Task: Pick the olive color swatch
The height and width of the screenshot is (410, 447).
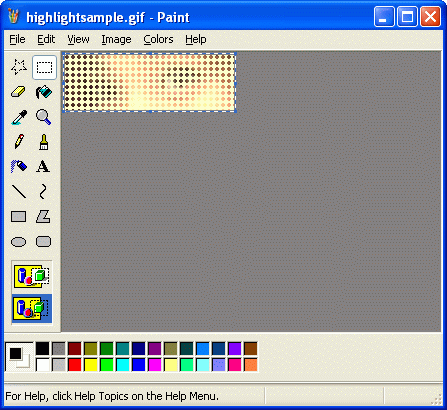Action: (91, 349)
